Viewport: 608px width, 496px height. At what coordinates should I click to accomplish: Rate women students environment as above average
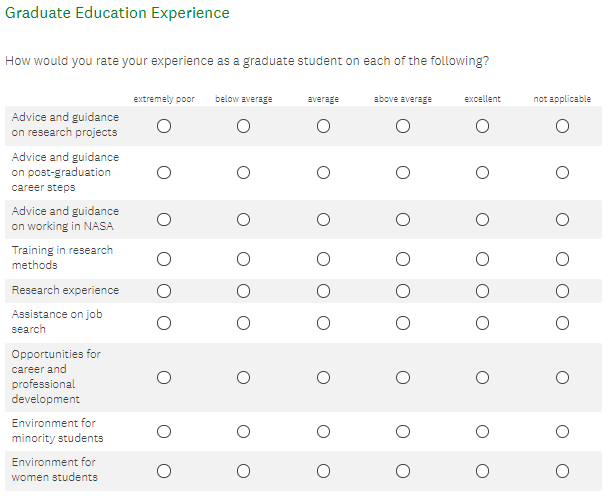[403, 471]
